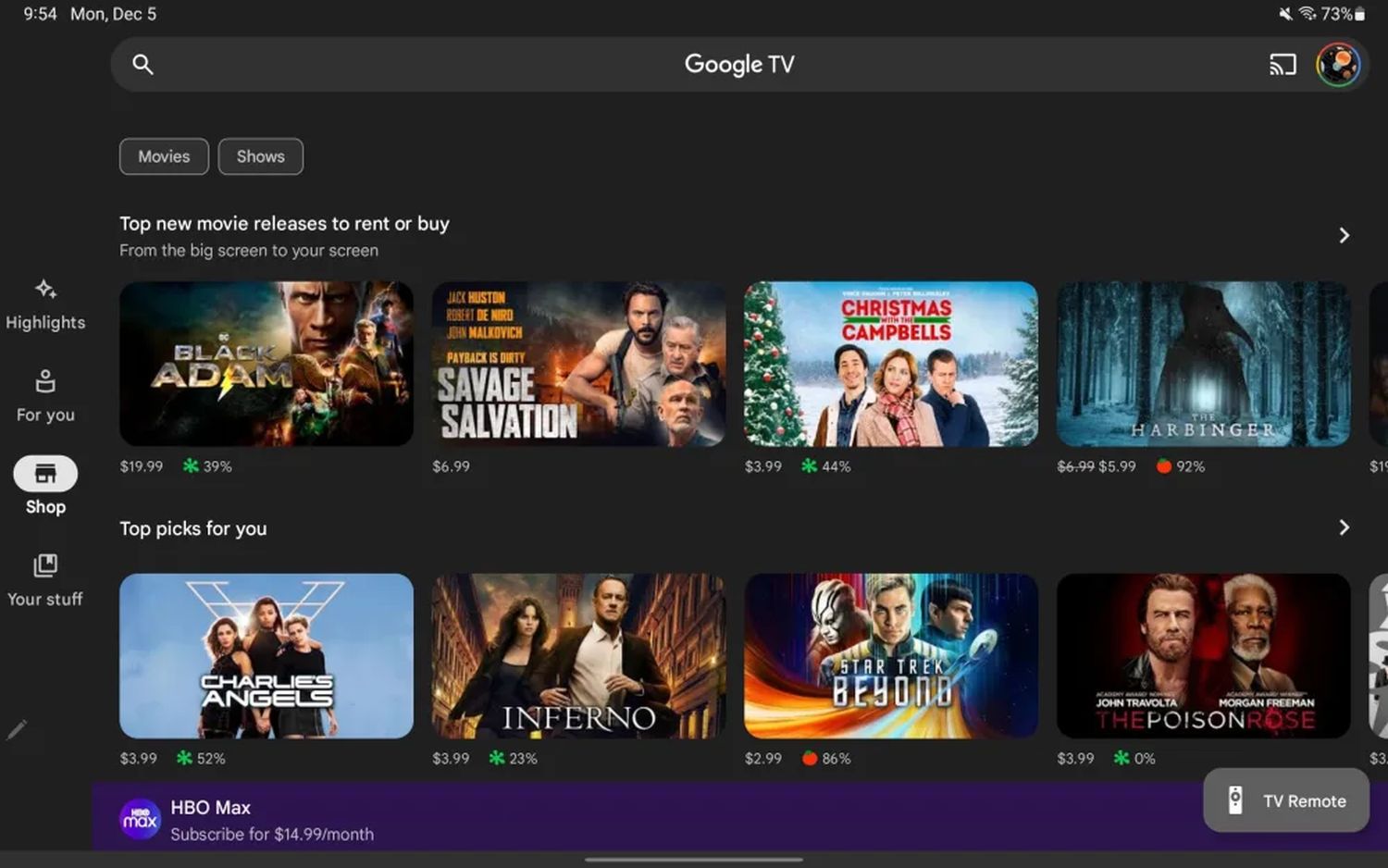Image resolution: width=1388 pixels, height=868 pixels.
Task: Select the Savage Salvation thumbnail
Action: [578, 364]
